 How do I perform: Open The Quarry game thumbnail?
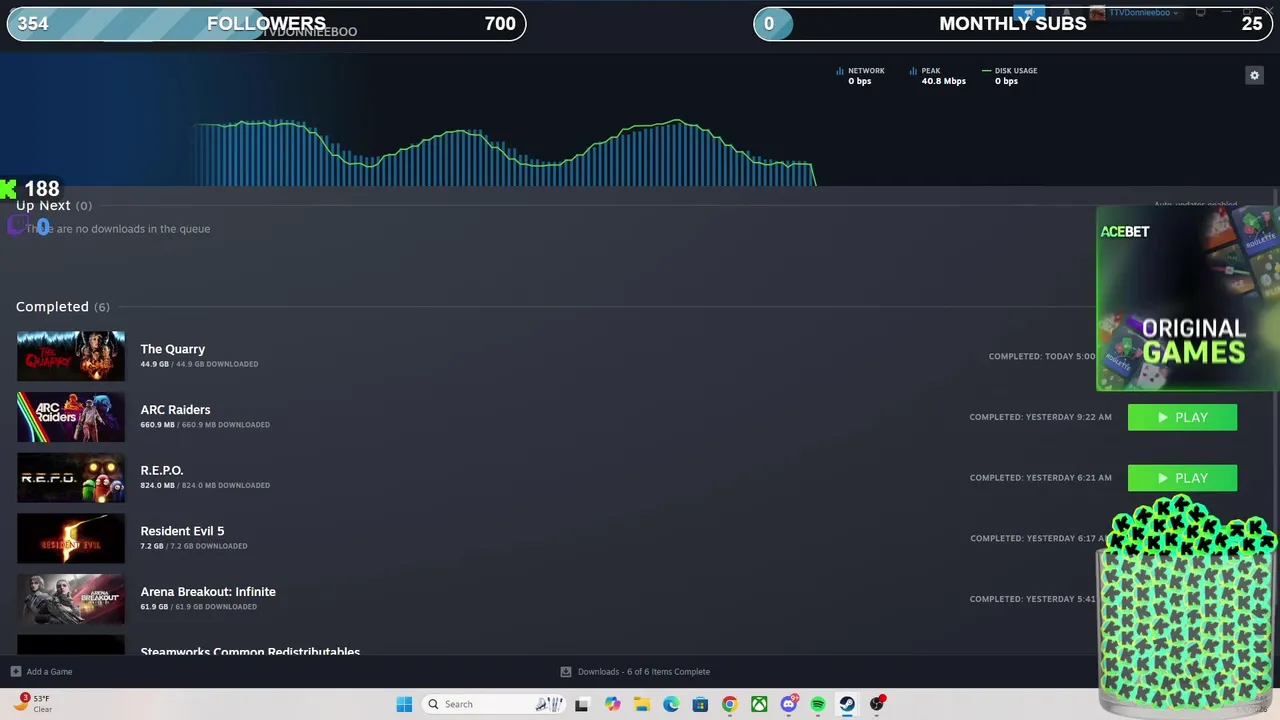click(71, 356)
